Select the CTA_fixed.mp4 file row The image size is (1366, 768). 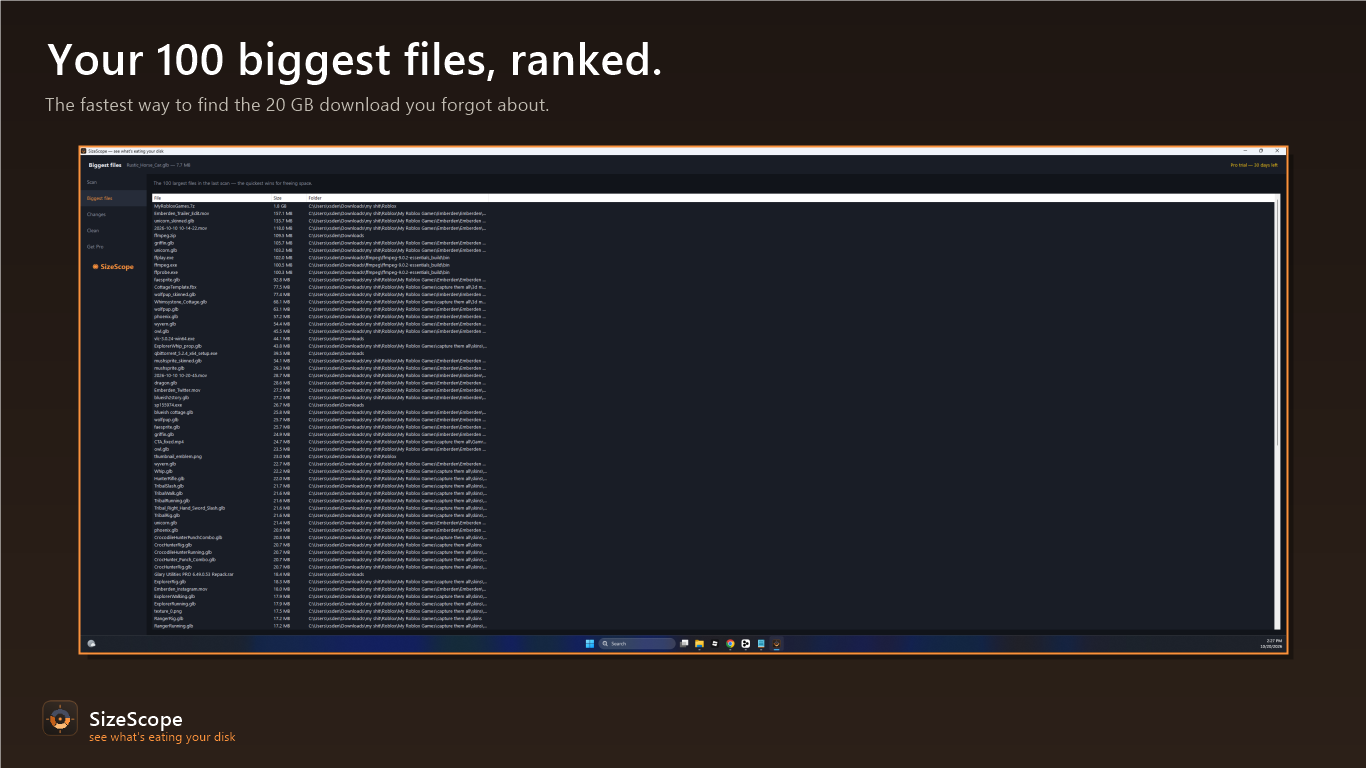(x=713, y=442)
